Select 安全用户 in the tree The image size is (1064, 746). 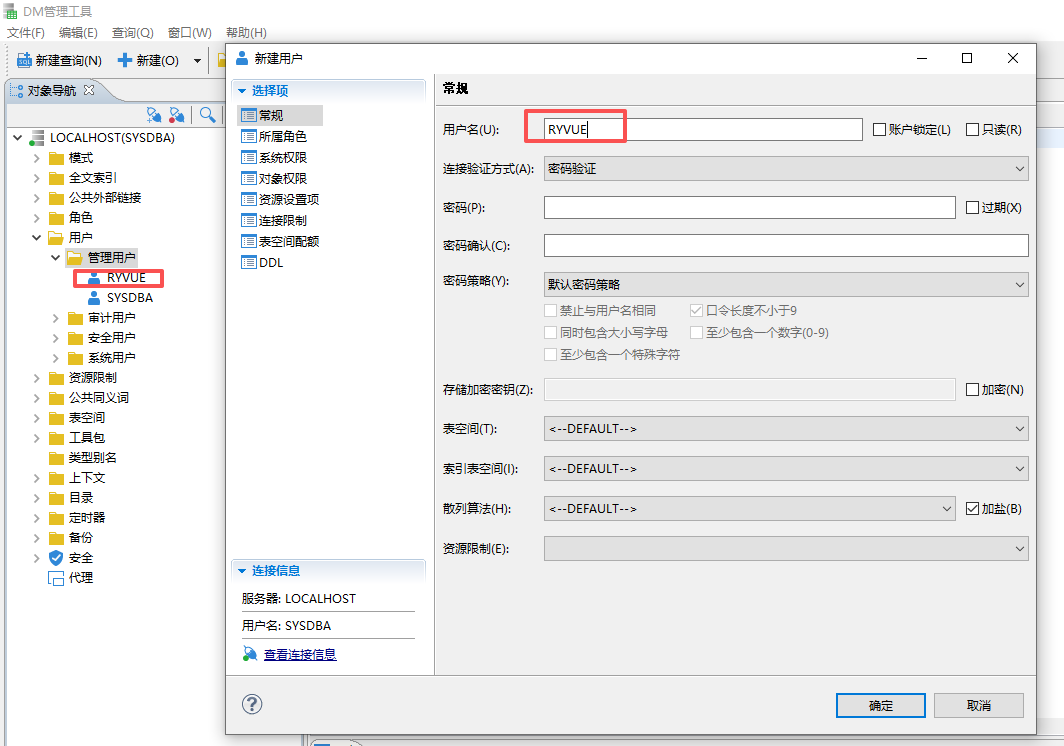pos(111,338)
